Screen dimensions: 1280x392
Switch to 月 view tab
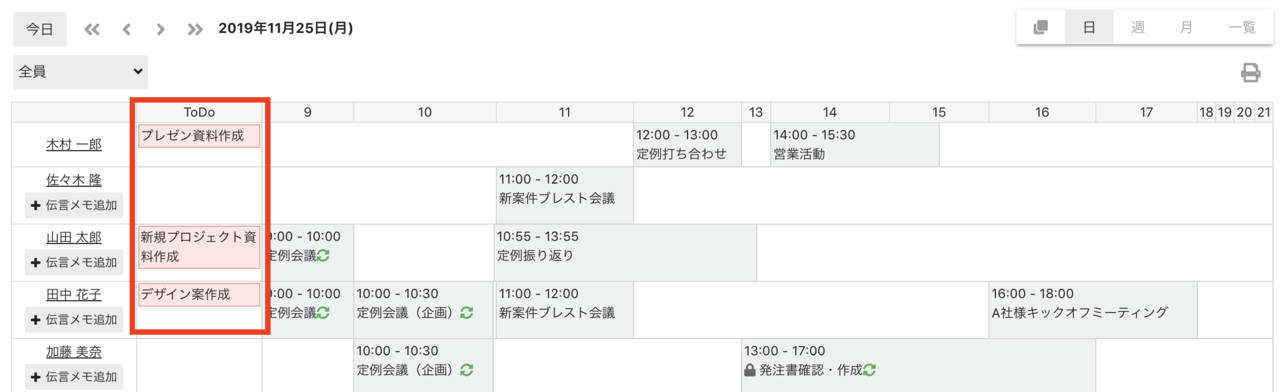(1185, 28)
